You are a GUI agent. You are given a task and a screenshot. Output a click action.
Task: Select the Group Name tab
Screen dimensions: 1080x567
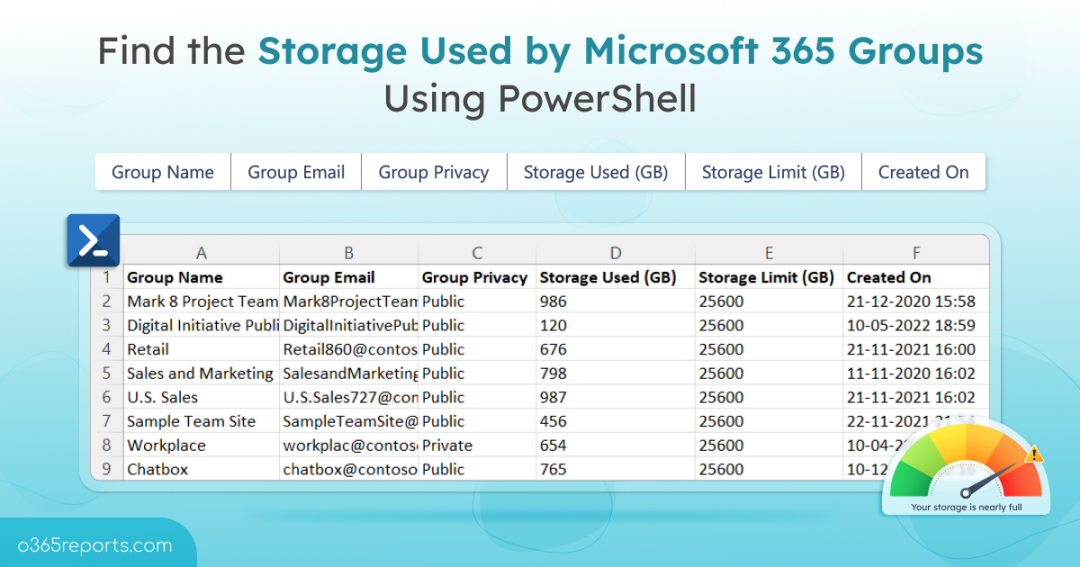click(x=163, y=172)
